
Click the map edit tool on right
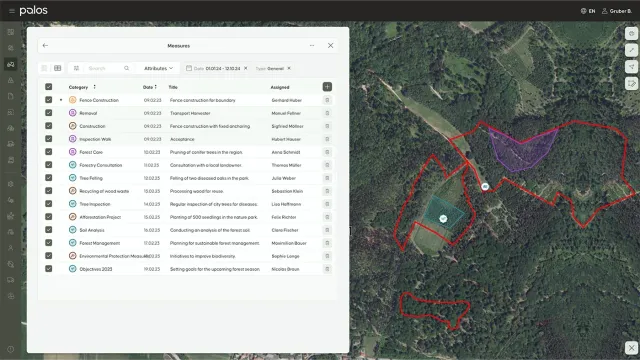click(631, 84)
